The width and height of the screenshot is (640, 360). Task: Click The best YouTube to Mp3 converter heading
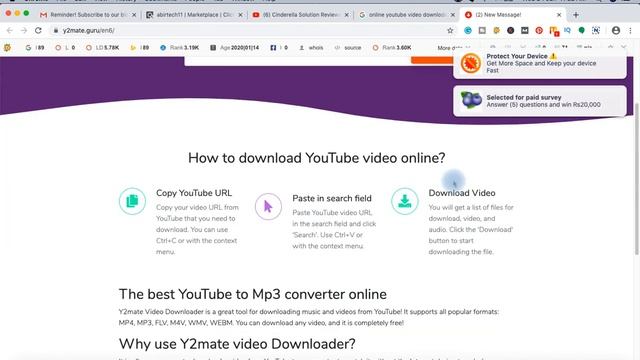[x=253, y=294]
